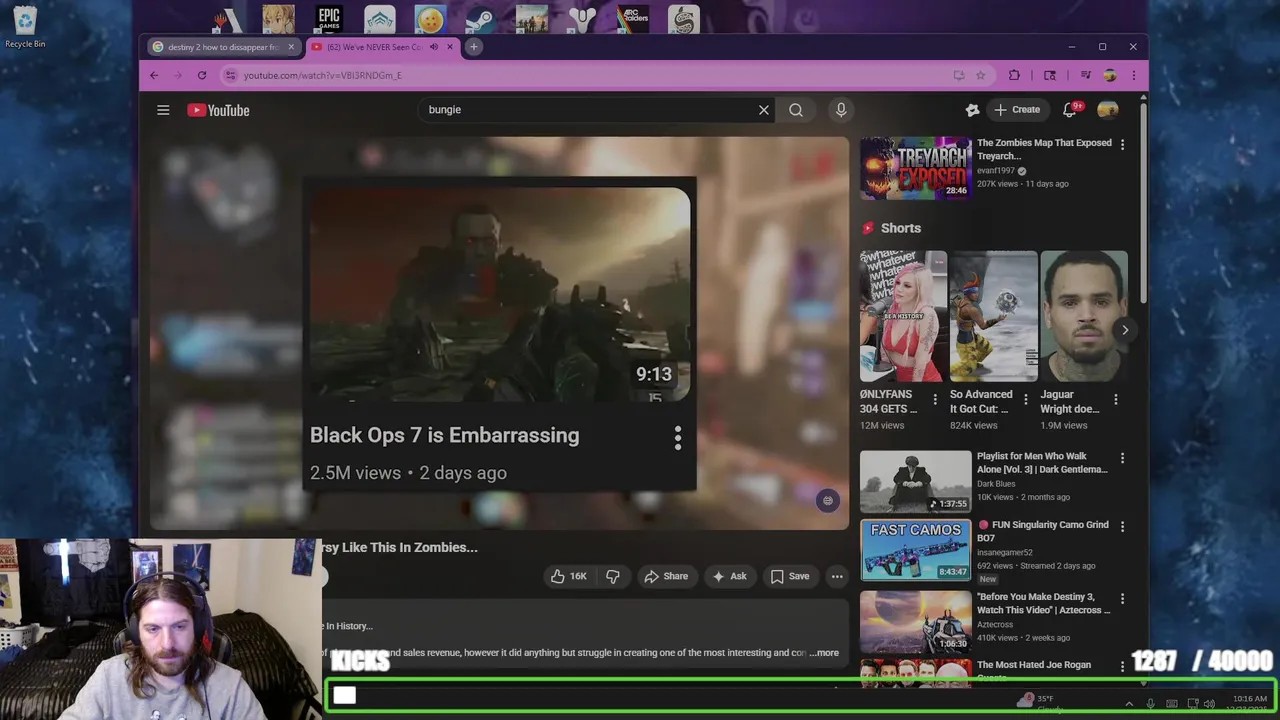
Task: Open the YouTube hamburger guide menu
Action: point(163,110)
